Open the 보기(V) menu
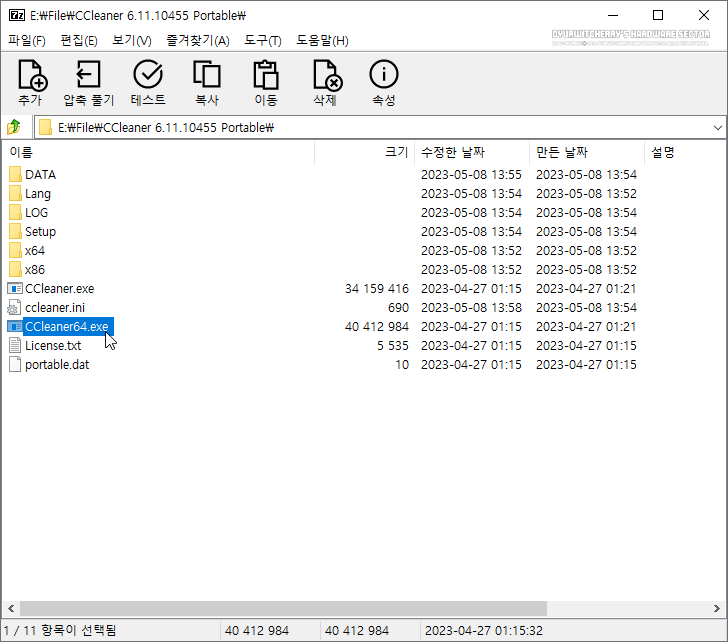Viewport: 728px width, 642px height. [132, 41]
